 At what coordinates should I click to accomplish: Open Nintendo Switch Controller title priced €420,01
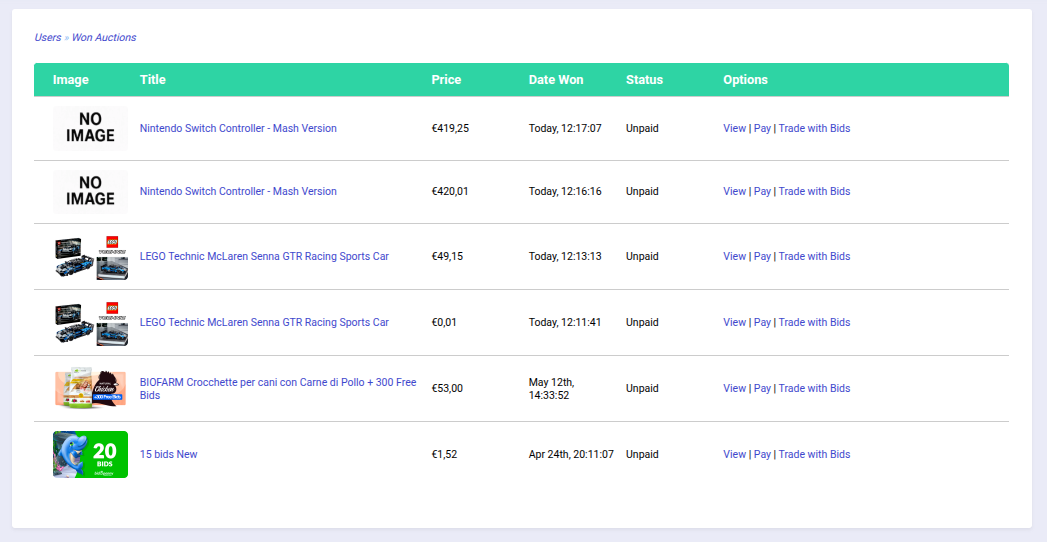[238, 191]
